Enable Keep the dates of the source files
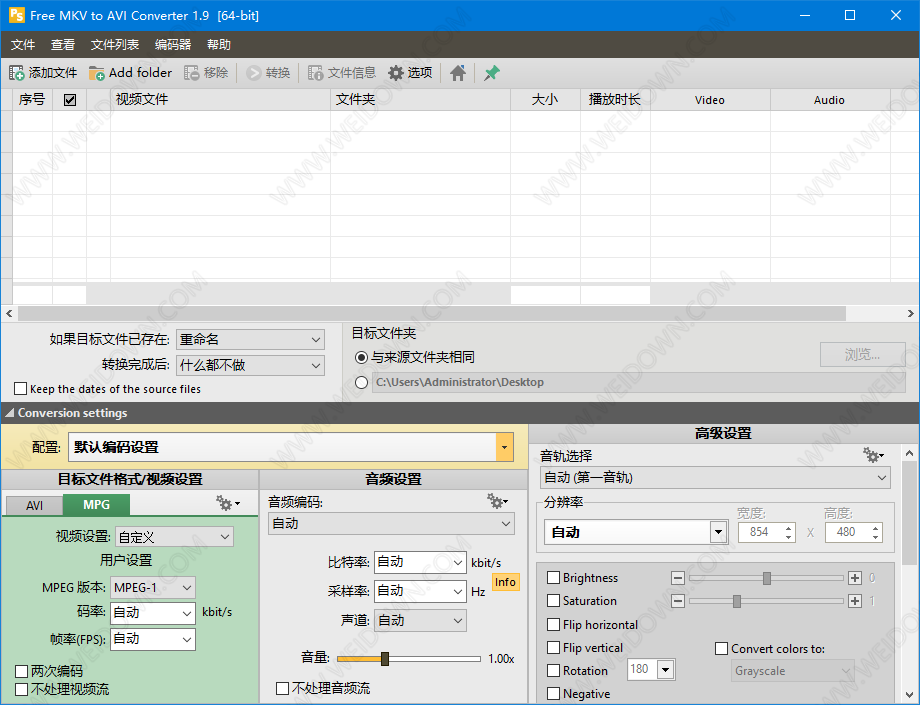 (21, 389)
